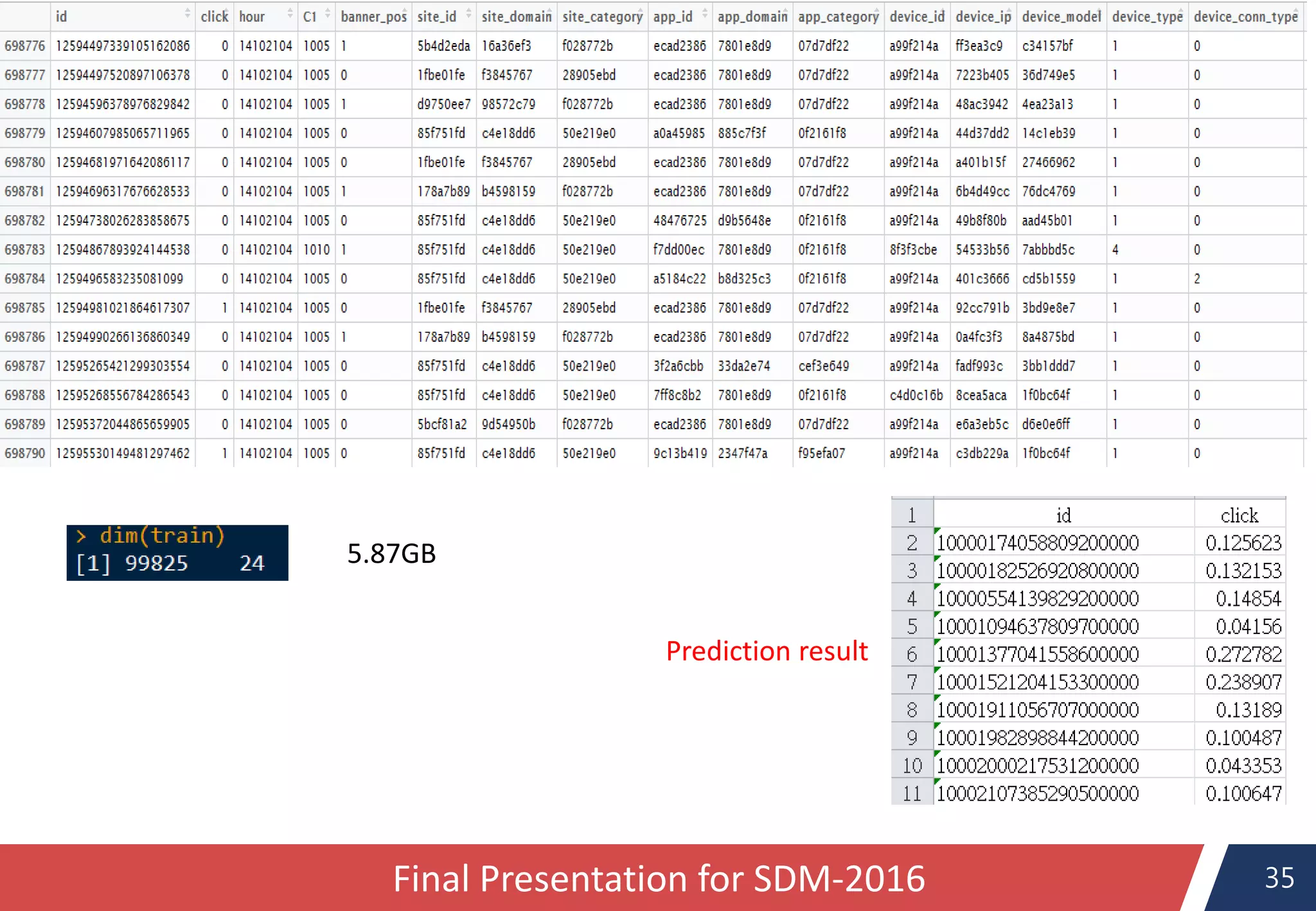The width and height of the screenshot is (1316, 911).
Task: Click site_id cell 5b4d2eda
Action: [x=443, y=46]
